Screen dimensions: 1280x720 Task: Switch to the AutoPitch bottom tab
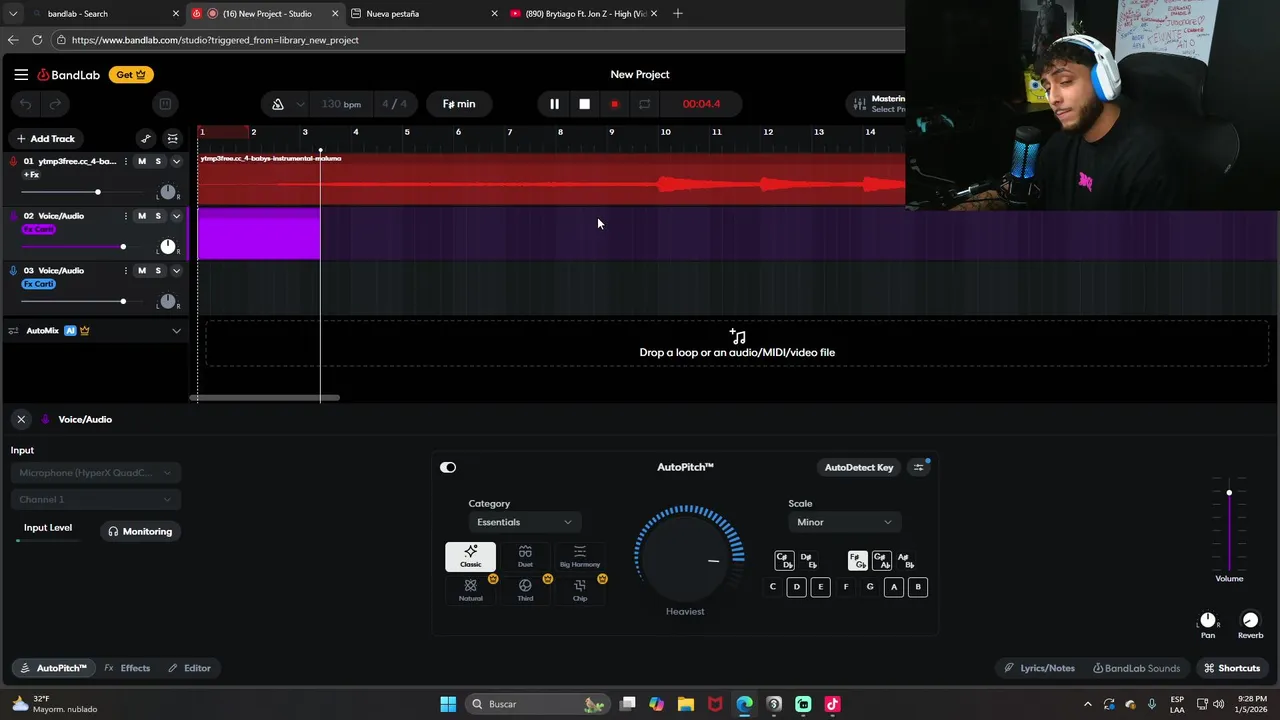point(54,668)
